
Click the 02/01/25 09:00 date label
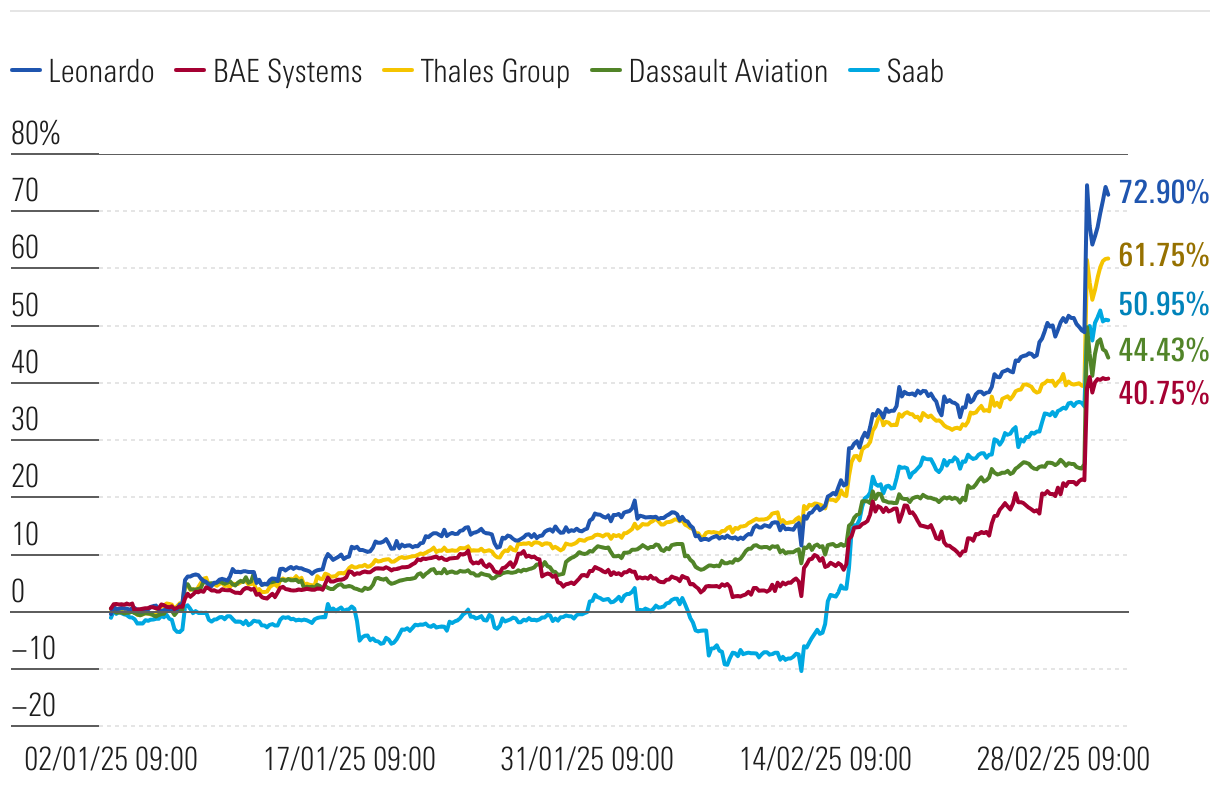coord(110,760)
